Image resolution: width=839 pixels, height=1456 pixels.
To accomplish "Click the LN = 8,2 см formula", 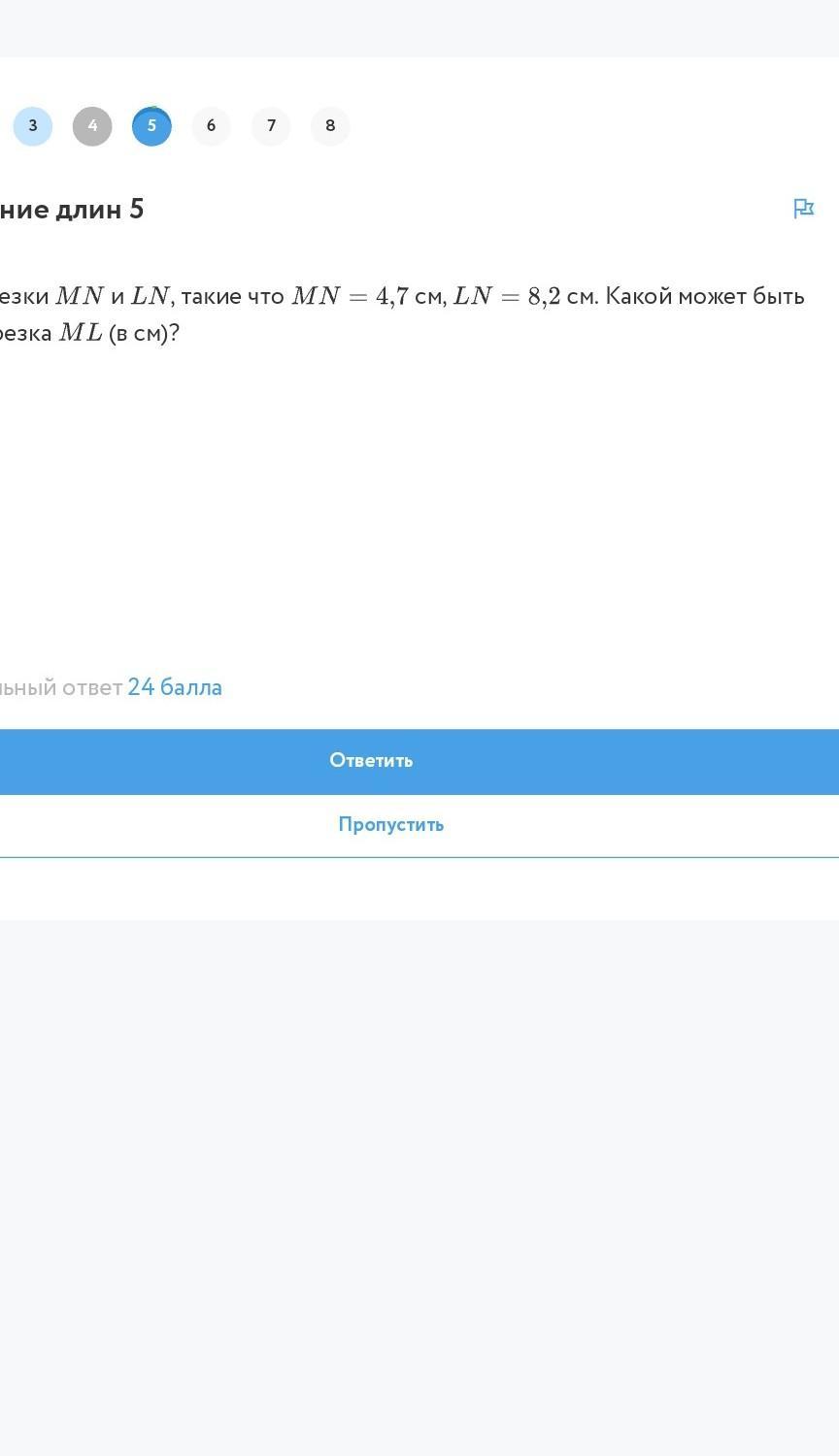I will [525, 296].
